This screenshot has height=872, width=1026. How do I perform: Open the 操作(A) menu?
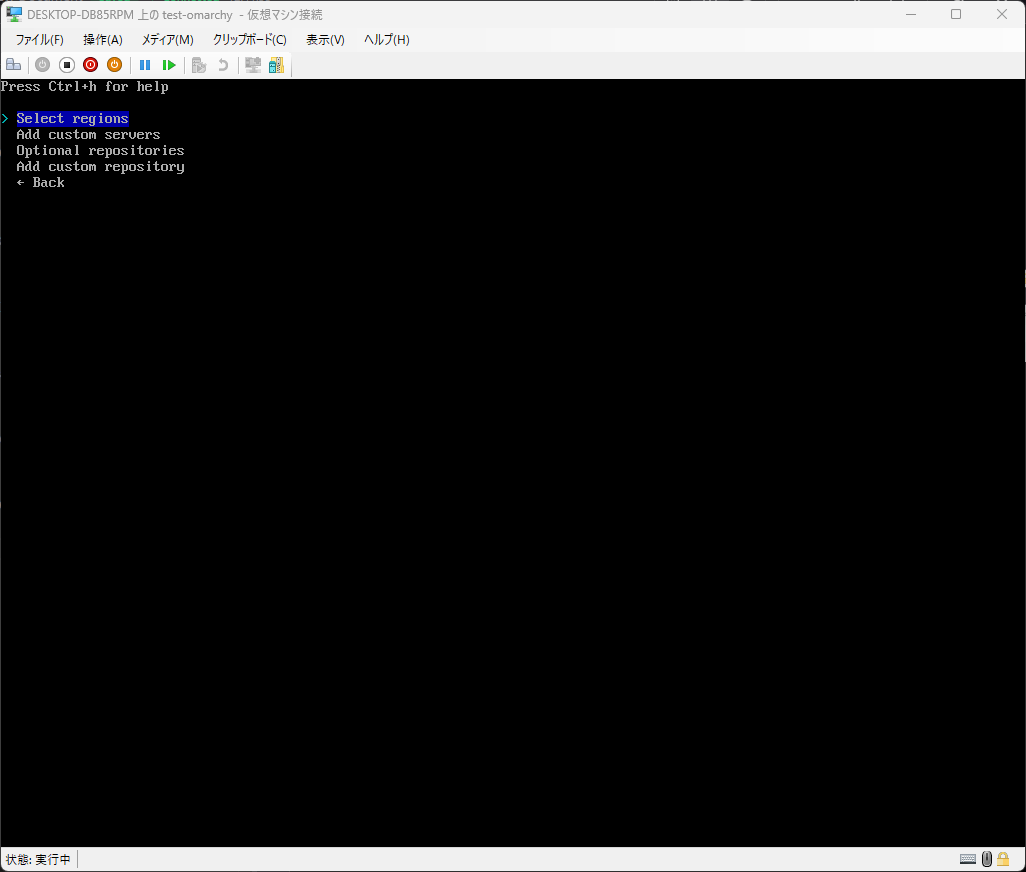pos(103,40)
